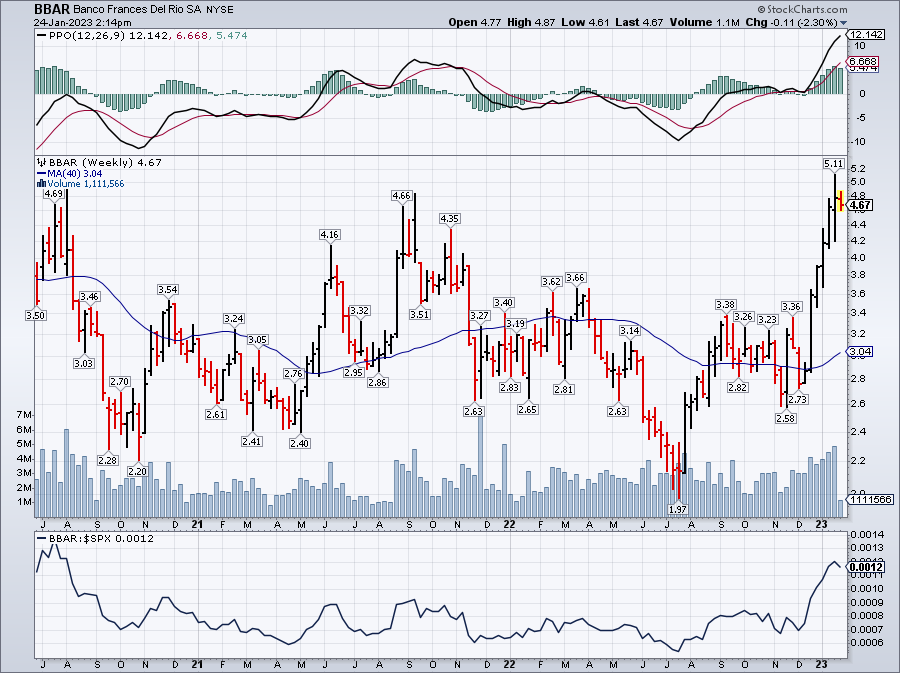900x673 pixels.
Task: Click the OHLC bar icon beside BBAR (Weekly)
Action: [x=41, y=162]
